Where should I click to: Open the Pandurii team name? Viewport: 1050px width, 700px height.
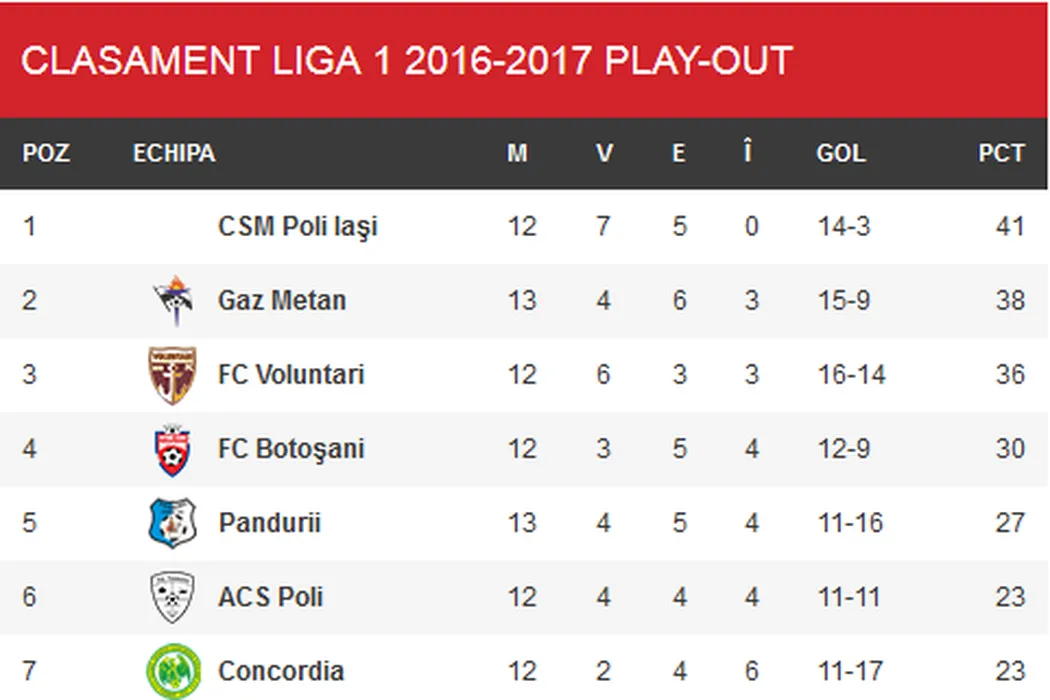coord(269,523)
